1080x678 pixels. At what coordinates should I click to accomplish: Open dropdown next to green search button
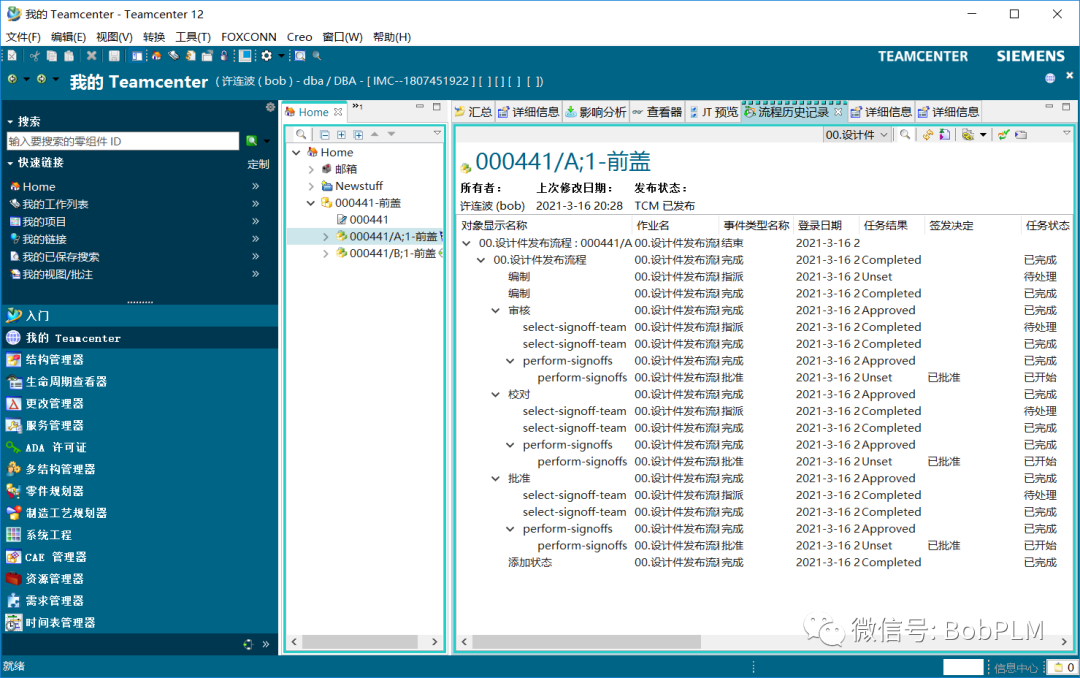click(x=267, y=141)
